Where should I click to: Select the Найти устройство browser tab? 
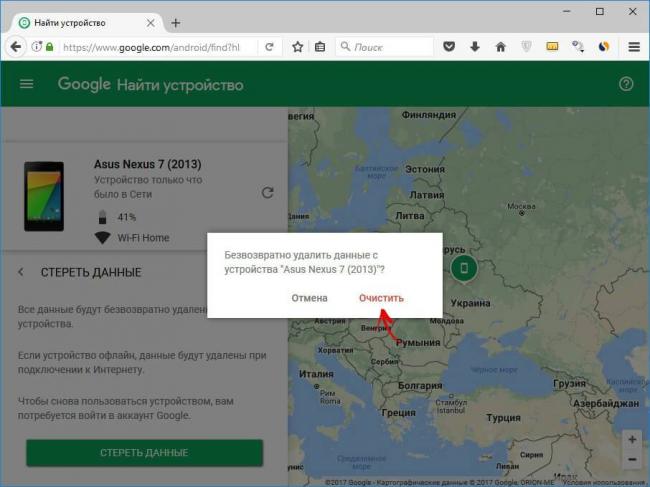point(85,23)
